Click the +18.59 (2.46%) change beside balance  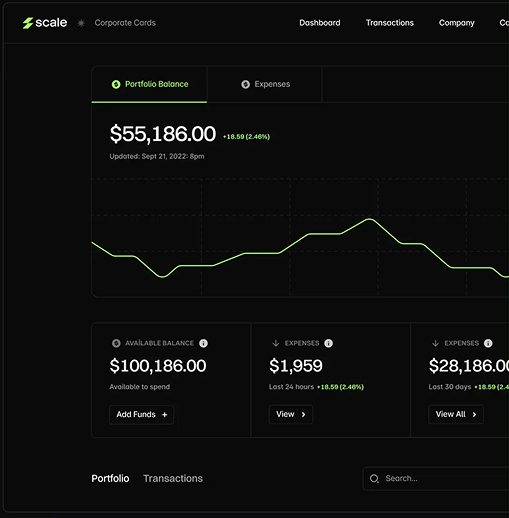pyautogui.click(x=246, y=137)
